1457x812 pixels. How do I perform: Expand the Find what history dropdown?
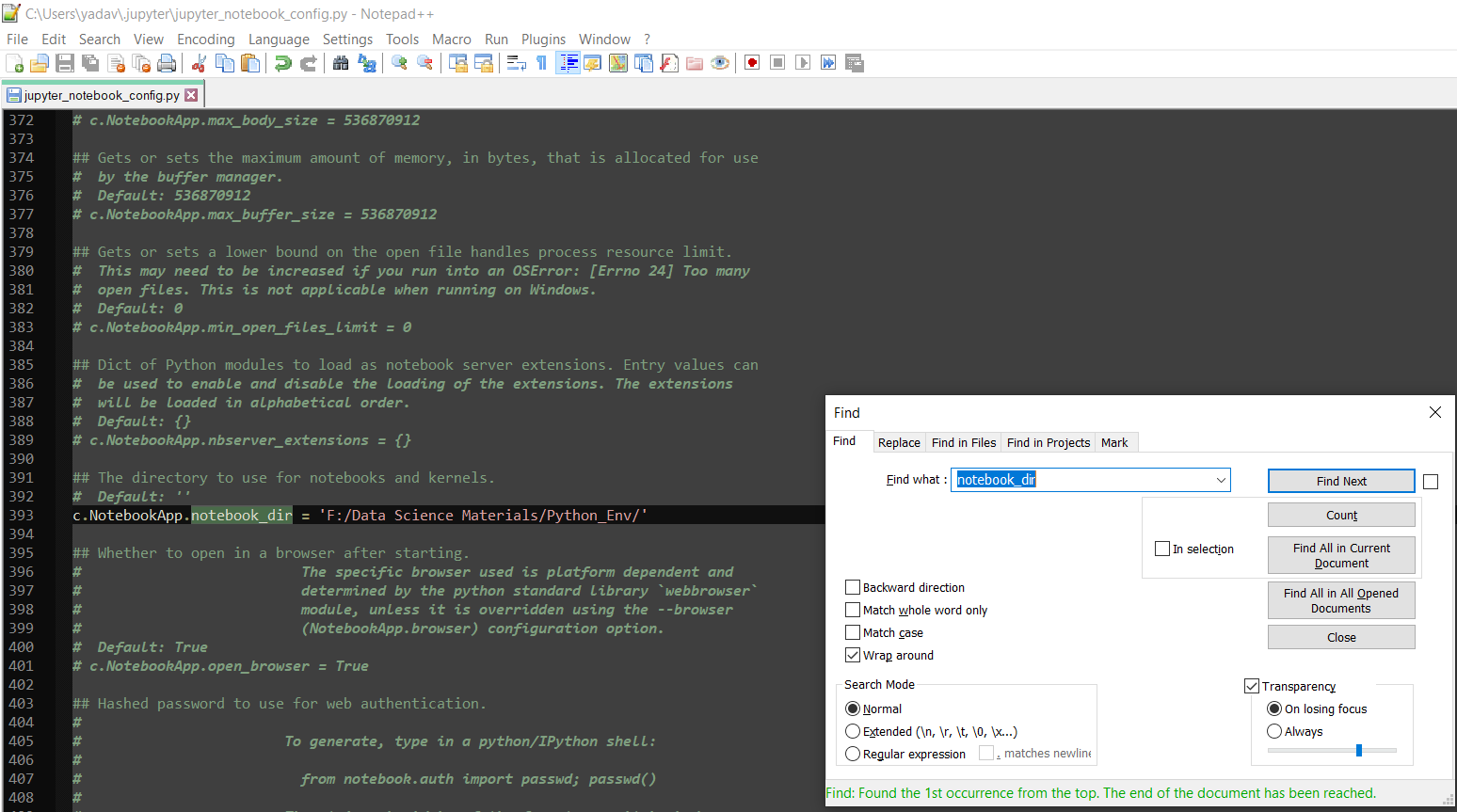[x=1221, y=480]
